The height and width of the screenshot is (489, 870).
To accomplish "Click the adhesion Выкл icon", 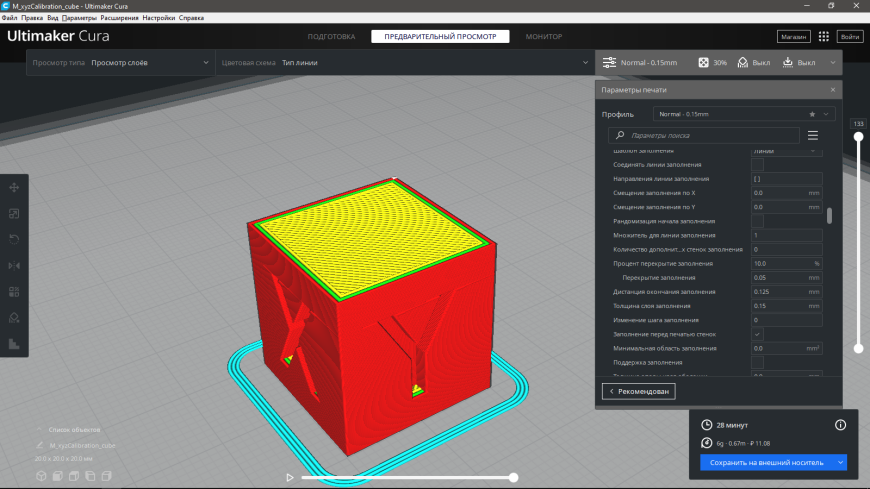I will point(787,63).
